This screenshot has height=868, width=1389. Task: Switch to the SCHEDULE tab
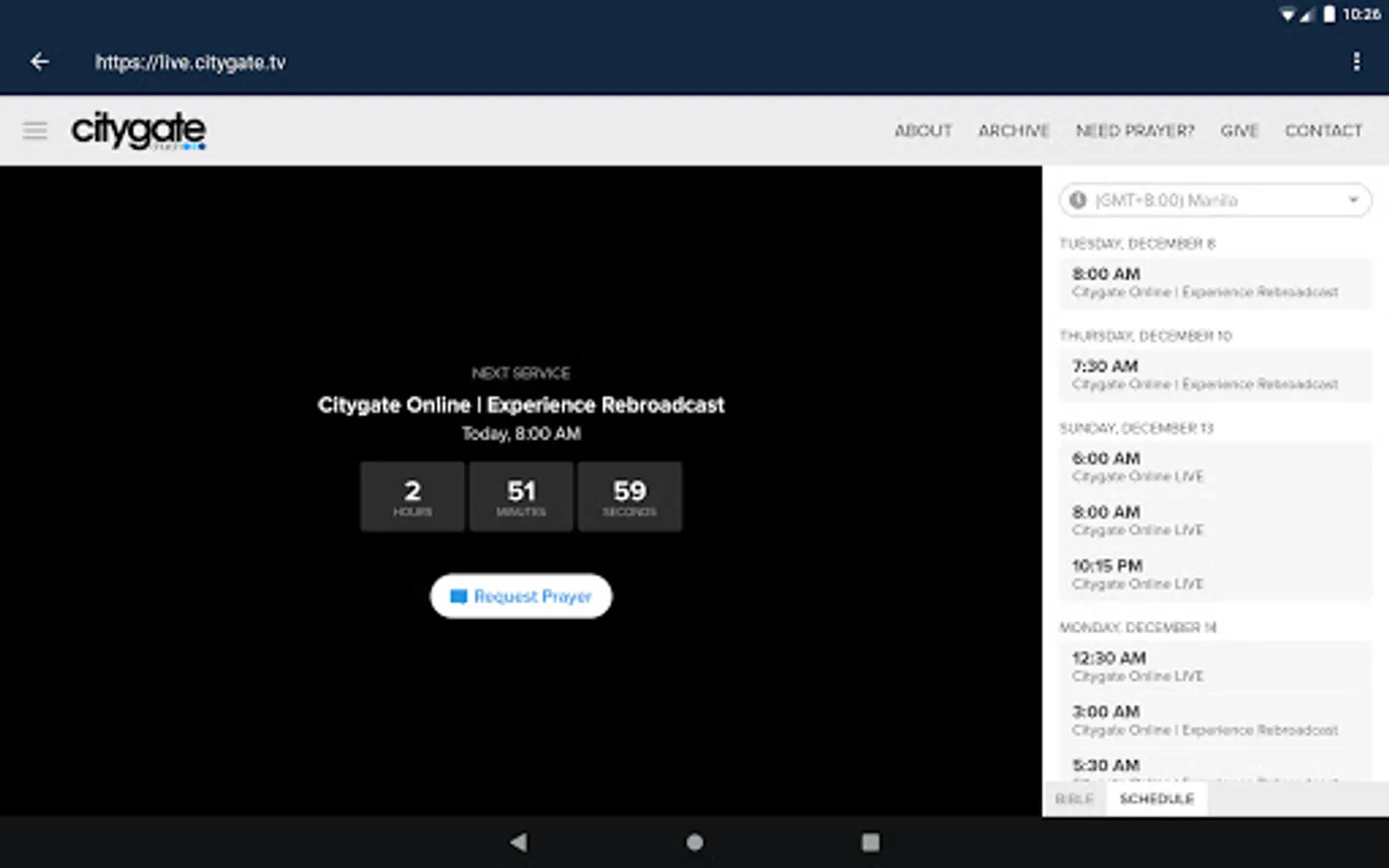pyautogui.click(x=1157, y=799)
